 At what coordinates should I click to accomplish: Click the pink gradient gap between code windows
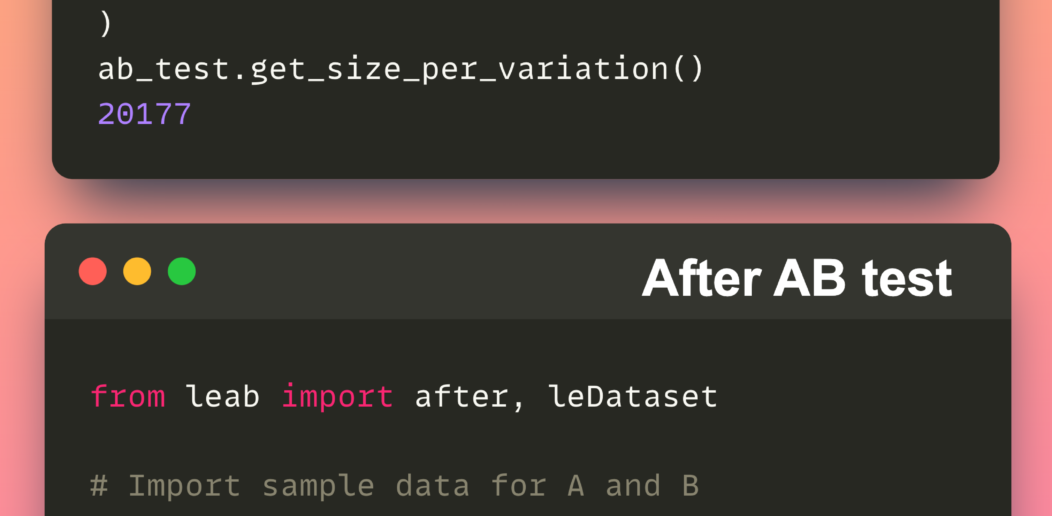(526, 201)
